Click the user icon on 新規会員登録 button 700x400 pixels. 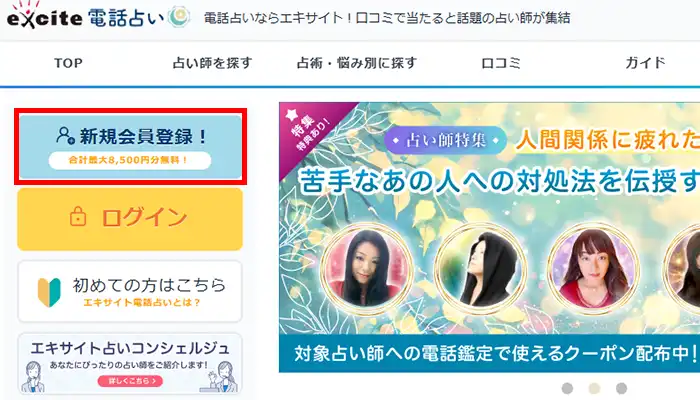click(65, 135)
